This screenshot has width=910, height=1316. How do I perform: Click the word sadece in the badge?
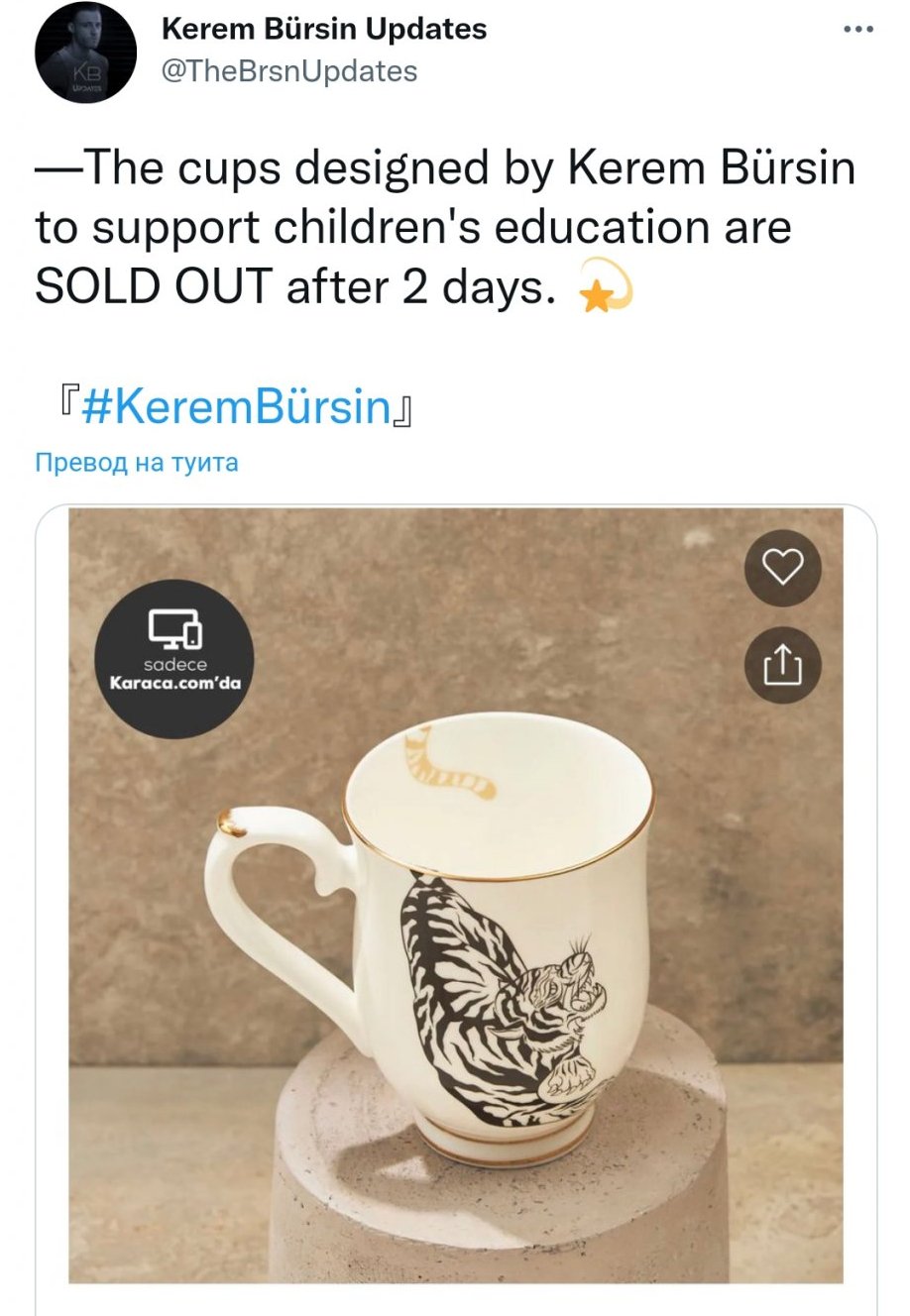tap(174, 664)
